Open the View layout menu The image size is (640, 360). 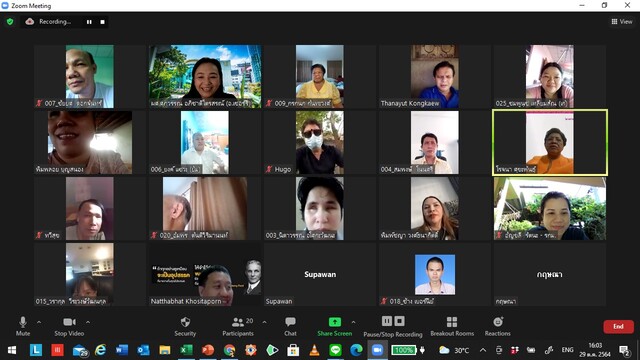(622, 22)
